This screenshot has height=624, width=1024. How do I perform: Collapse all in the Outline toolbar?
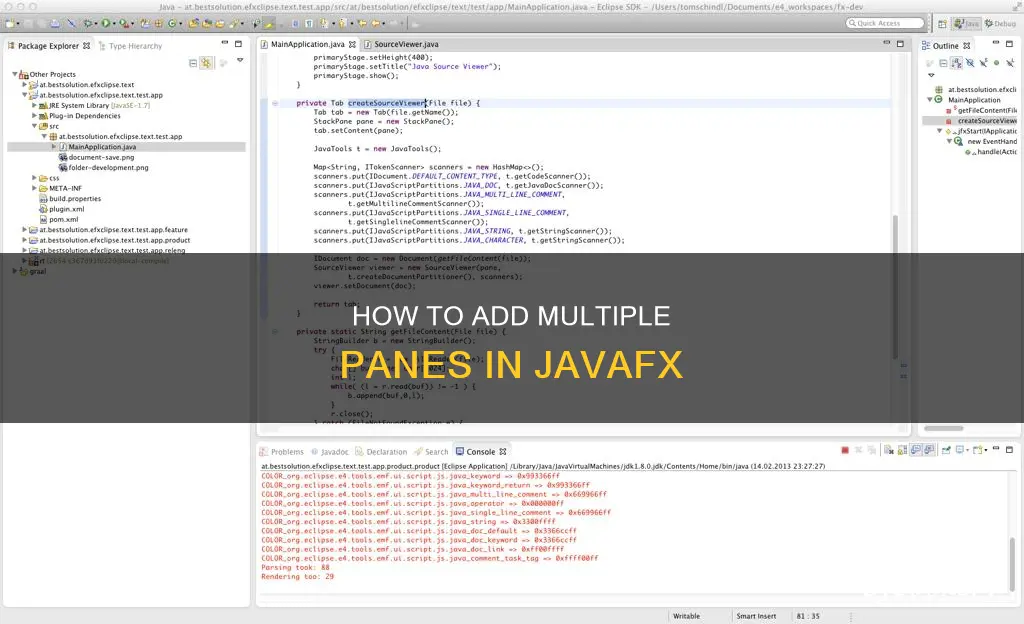pos(943,63)
